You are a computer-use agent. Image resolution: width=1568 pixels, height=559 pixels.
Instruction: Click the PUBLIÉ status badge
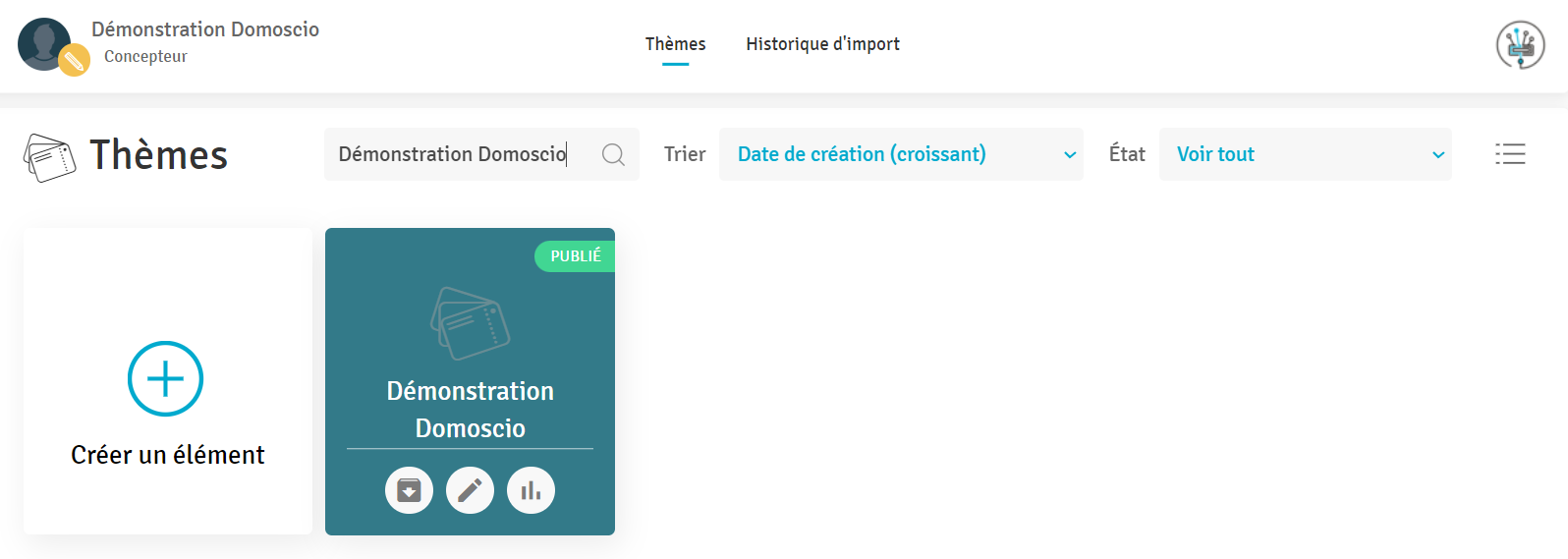pyautogui.click(x=576, y=256)
